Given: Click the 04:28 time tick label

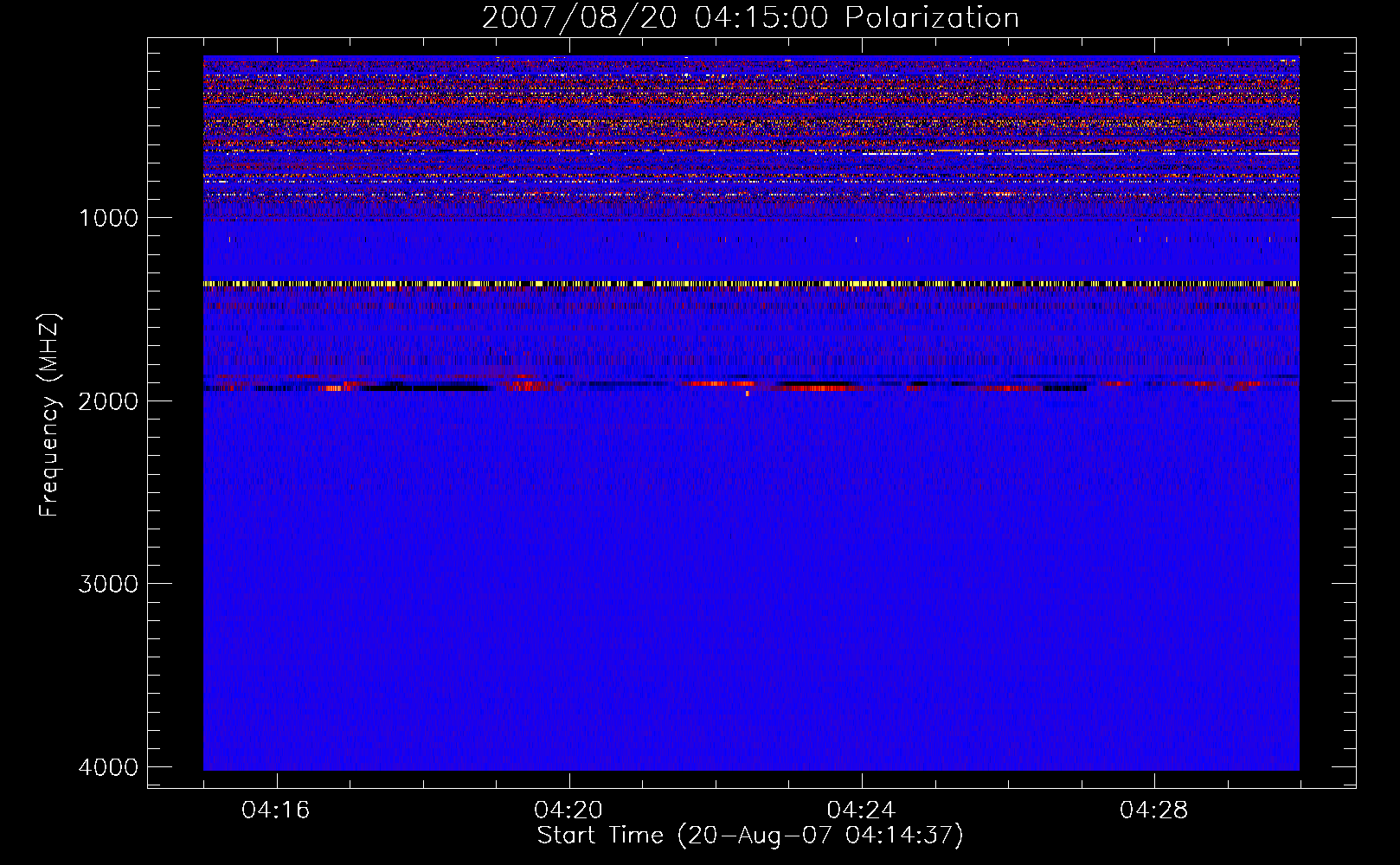Looking at the screenshot, I should (x=1154, y=811).
